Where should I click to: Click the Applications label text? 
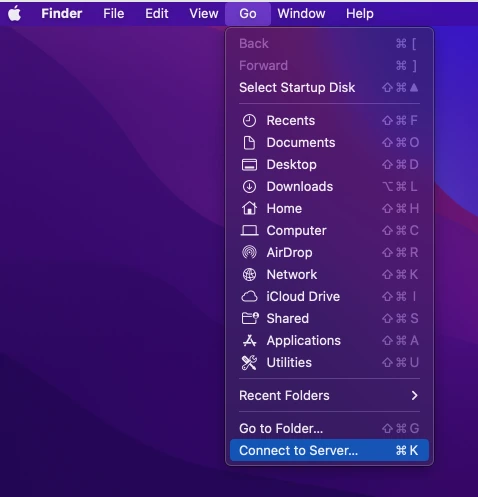(x=303, y=341)
